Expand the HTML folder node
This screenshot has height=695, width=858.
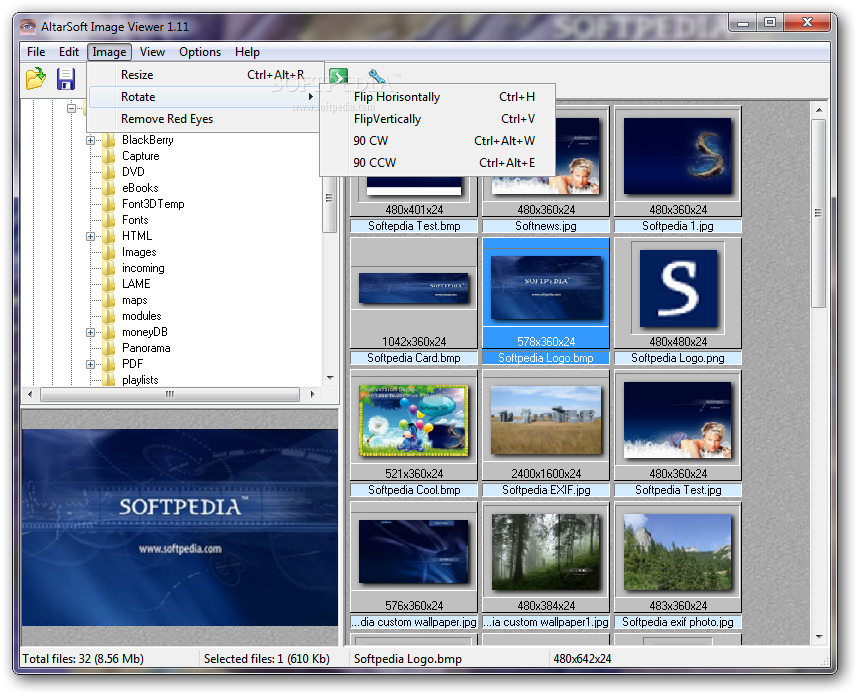[x=90, y=236]
